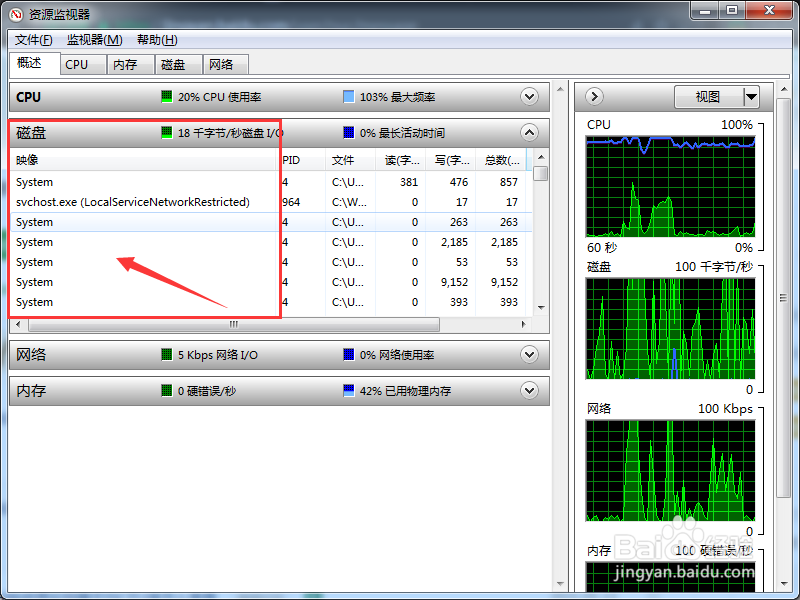Click the graph pane collapse arrow button
This screenshot has height=600, width=800.
(x=594, y=96)
